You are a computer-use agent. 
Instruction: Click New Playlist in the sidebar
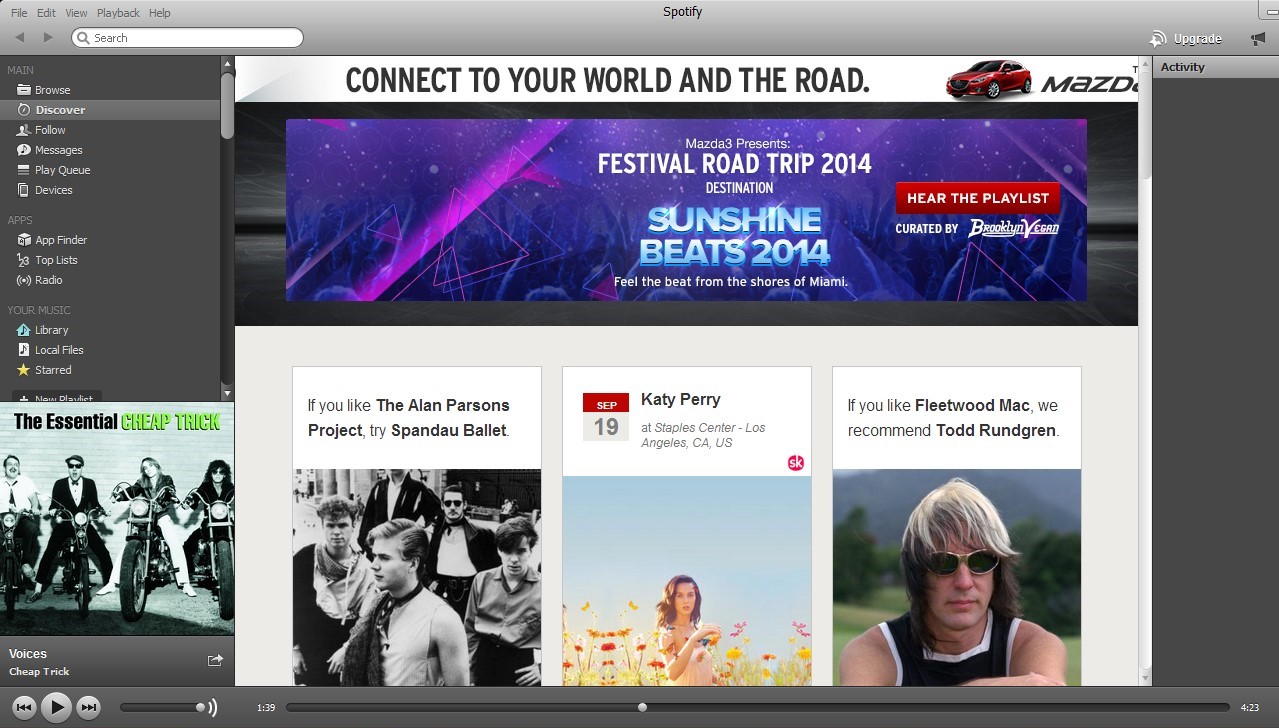pyautogui.click(x=57, y=398)
